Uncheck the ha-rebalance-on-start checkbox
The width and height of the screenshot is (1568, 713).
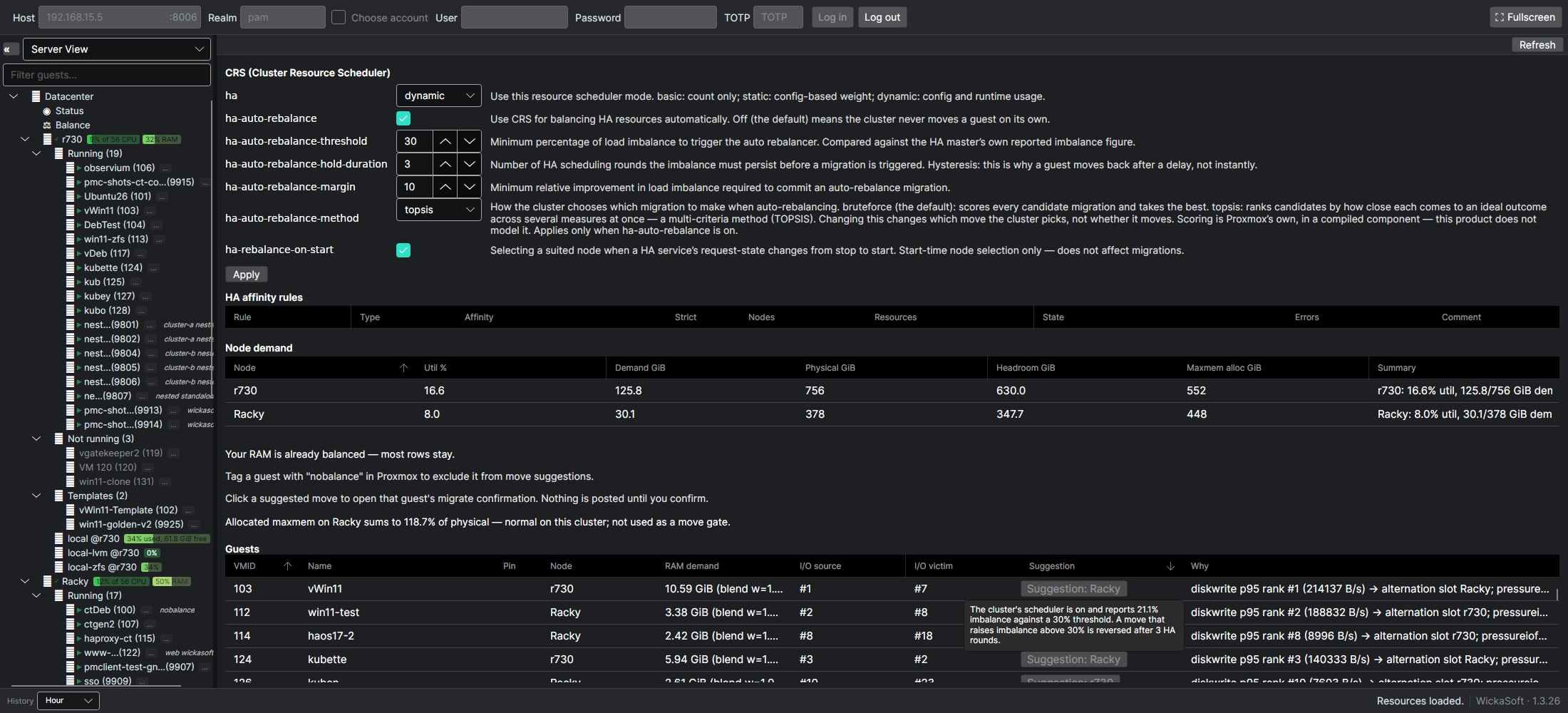click(x=403, y=250)
